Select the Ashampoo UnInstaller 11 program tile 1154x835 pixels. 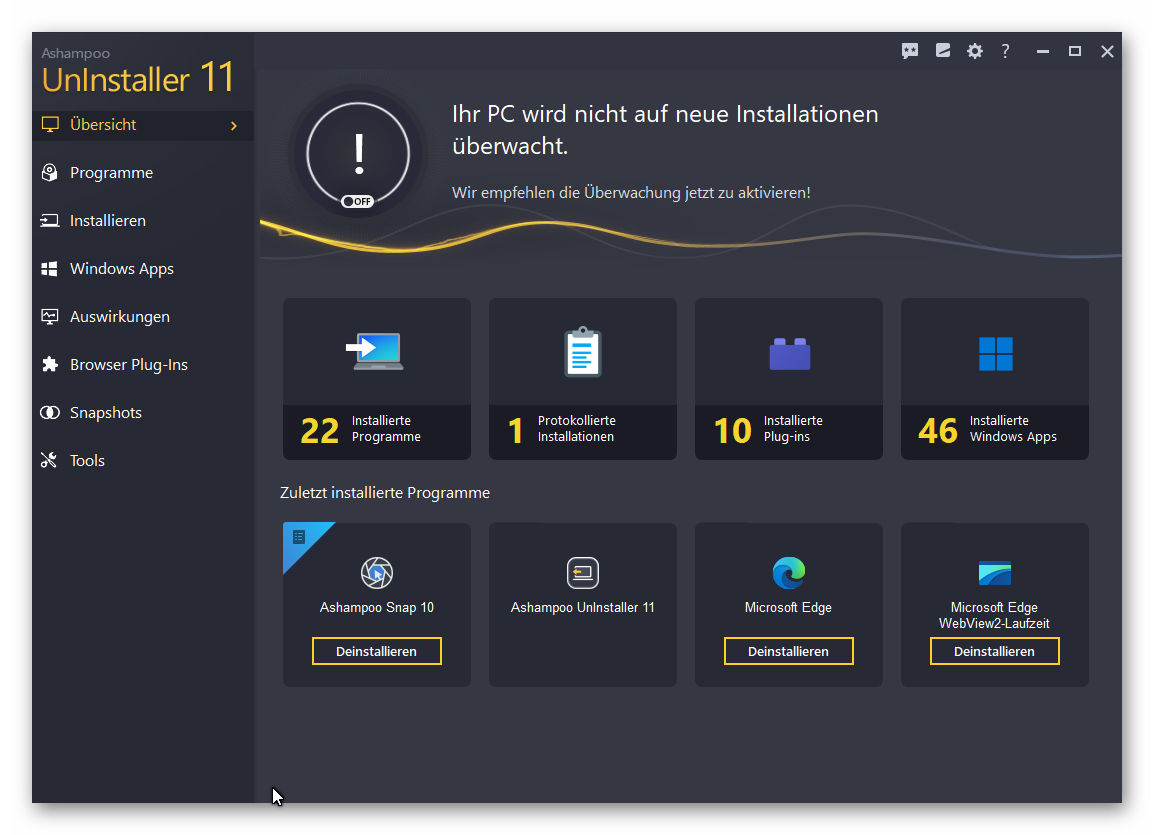pos(583,604)
